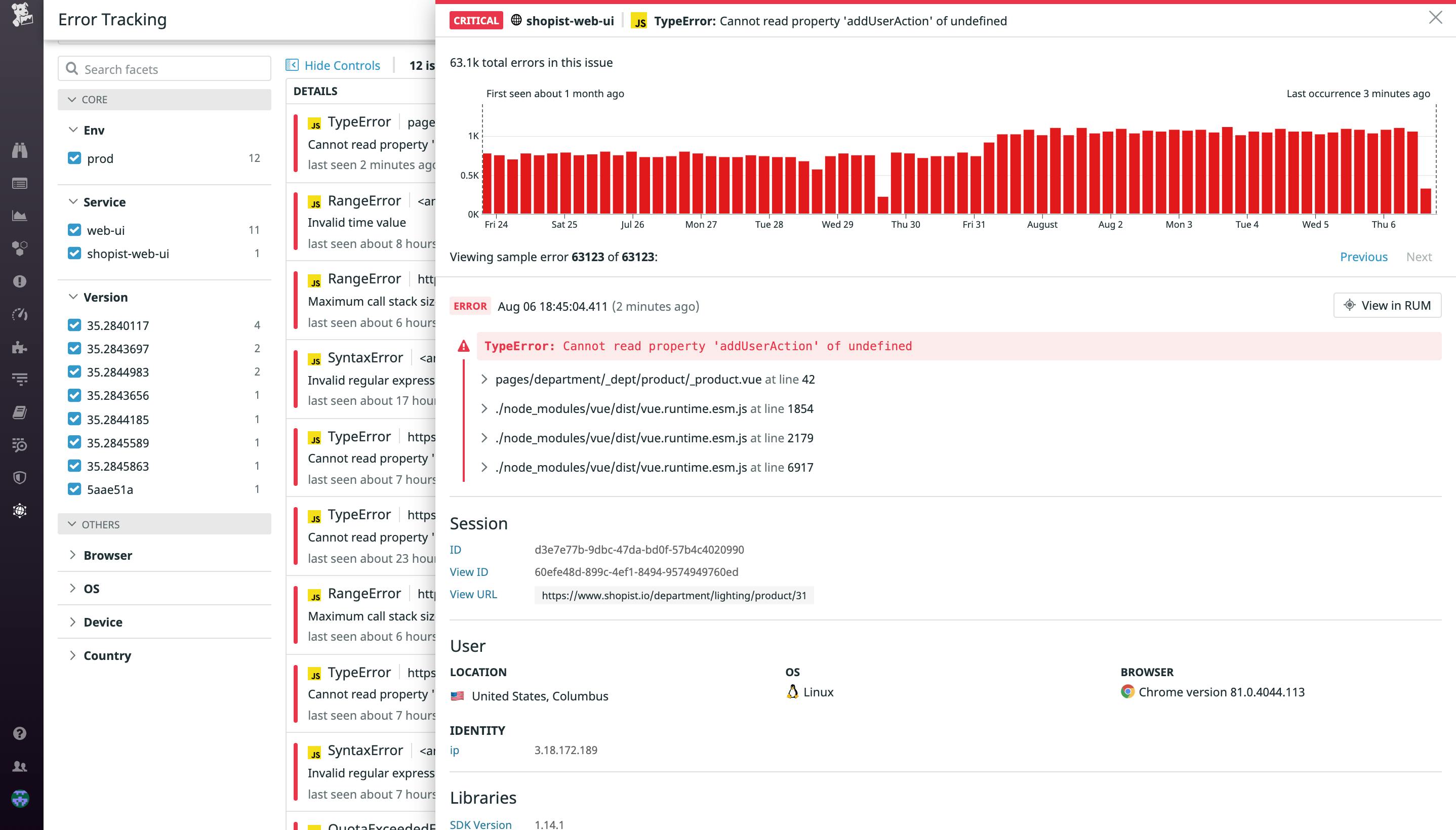Click the Hide Controls panel icon
Image resolution: width=1456 pixels, height=830 pixels.
pyautogui.click(x=292, y=65)
